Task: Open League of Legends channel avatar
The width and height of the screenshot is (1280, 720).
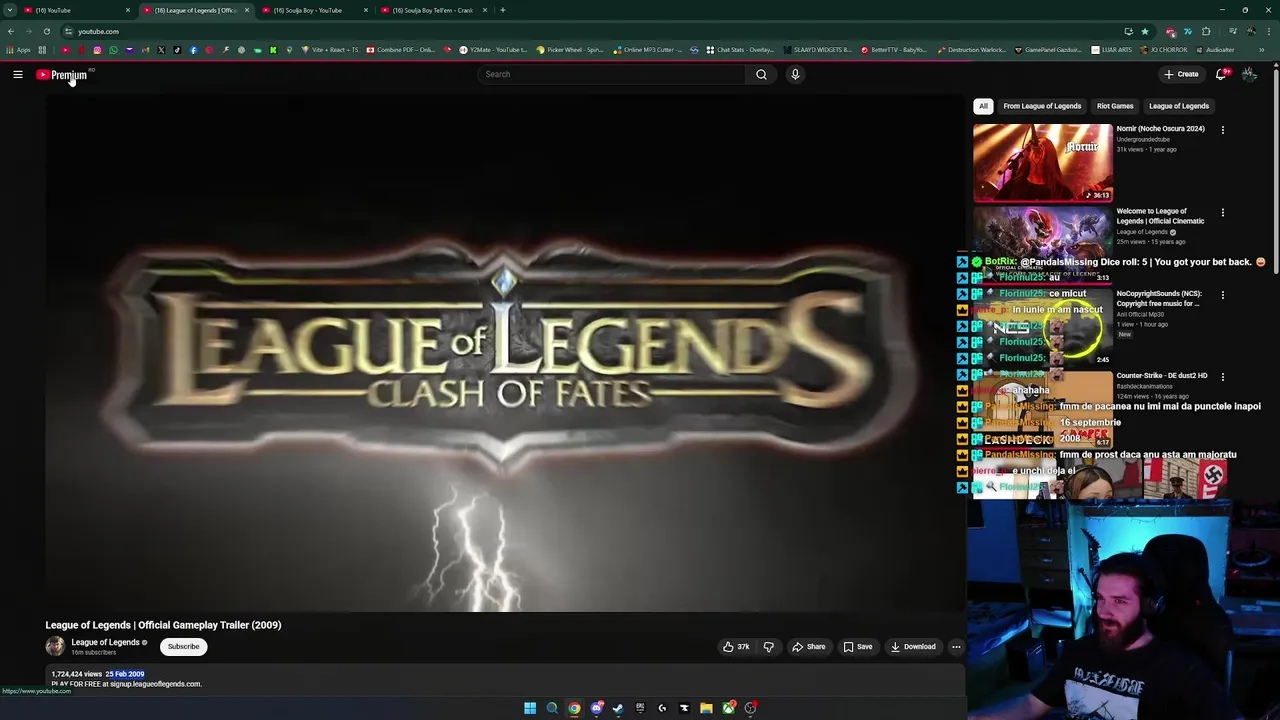Action: (x=55, y=647)
